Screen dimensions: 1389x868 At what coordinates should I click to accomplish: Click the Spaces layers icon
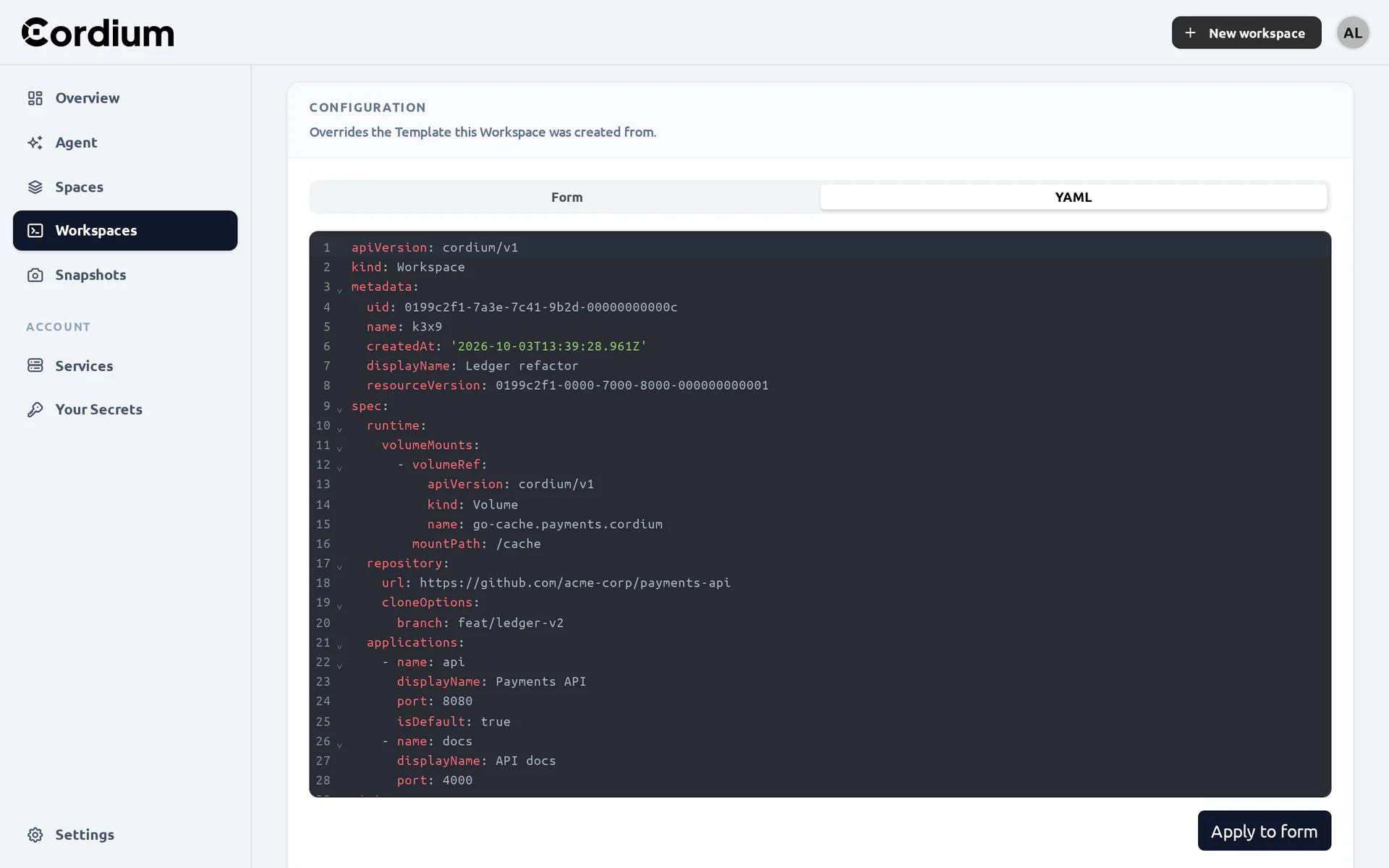pos(35,187)
